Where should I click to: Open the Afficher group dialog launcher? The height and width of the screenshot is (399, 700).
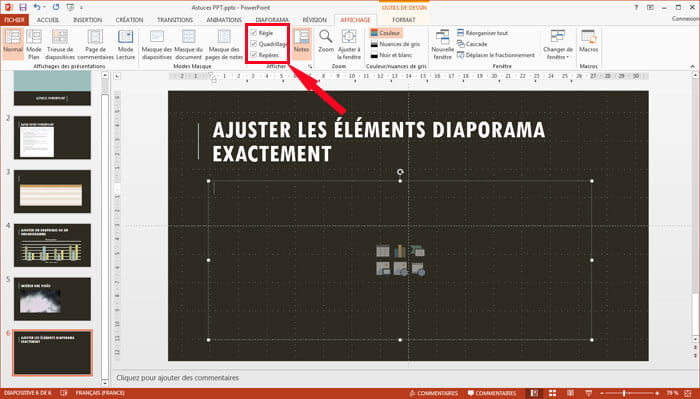[x=309, y=66]
